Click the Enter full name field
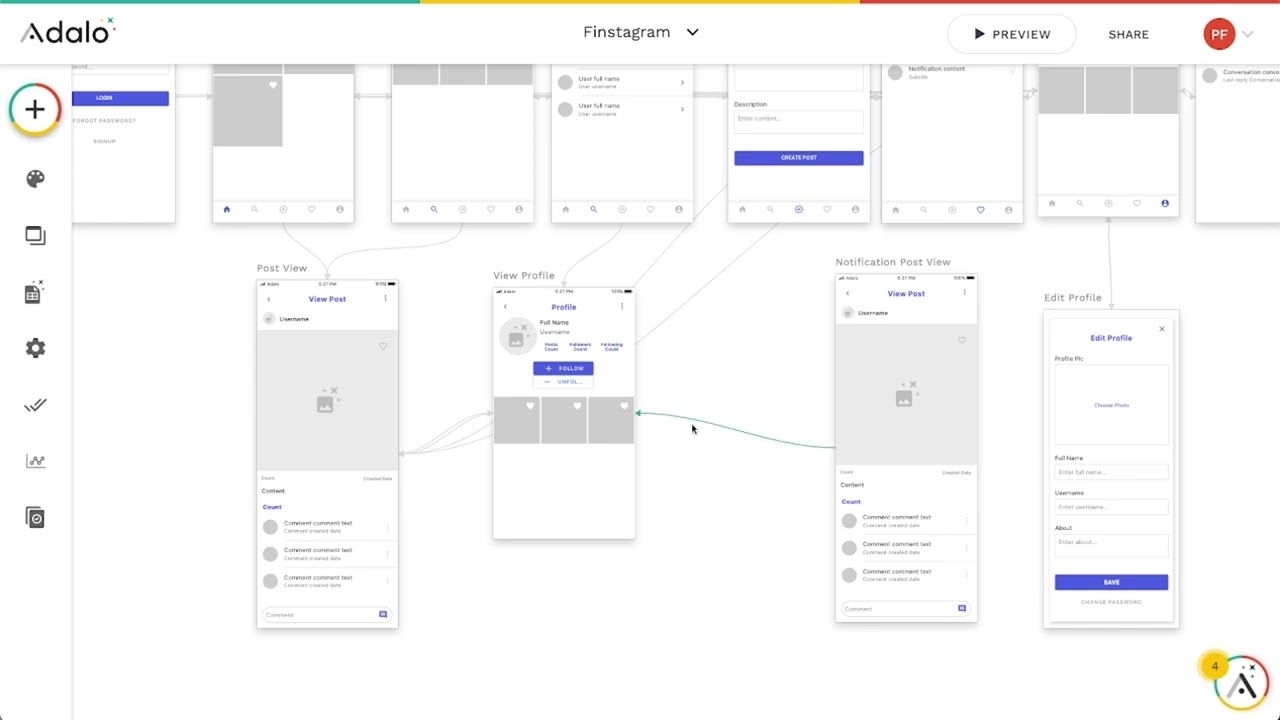Viewport: 1280px width, 720px height. coord(1111,472)
